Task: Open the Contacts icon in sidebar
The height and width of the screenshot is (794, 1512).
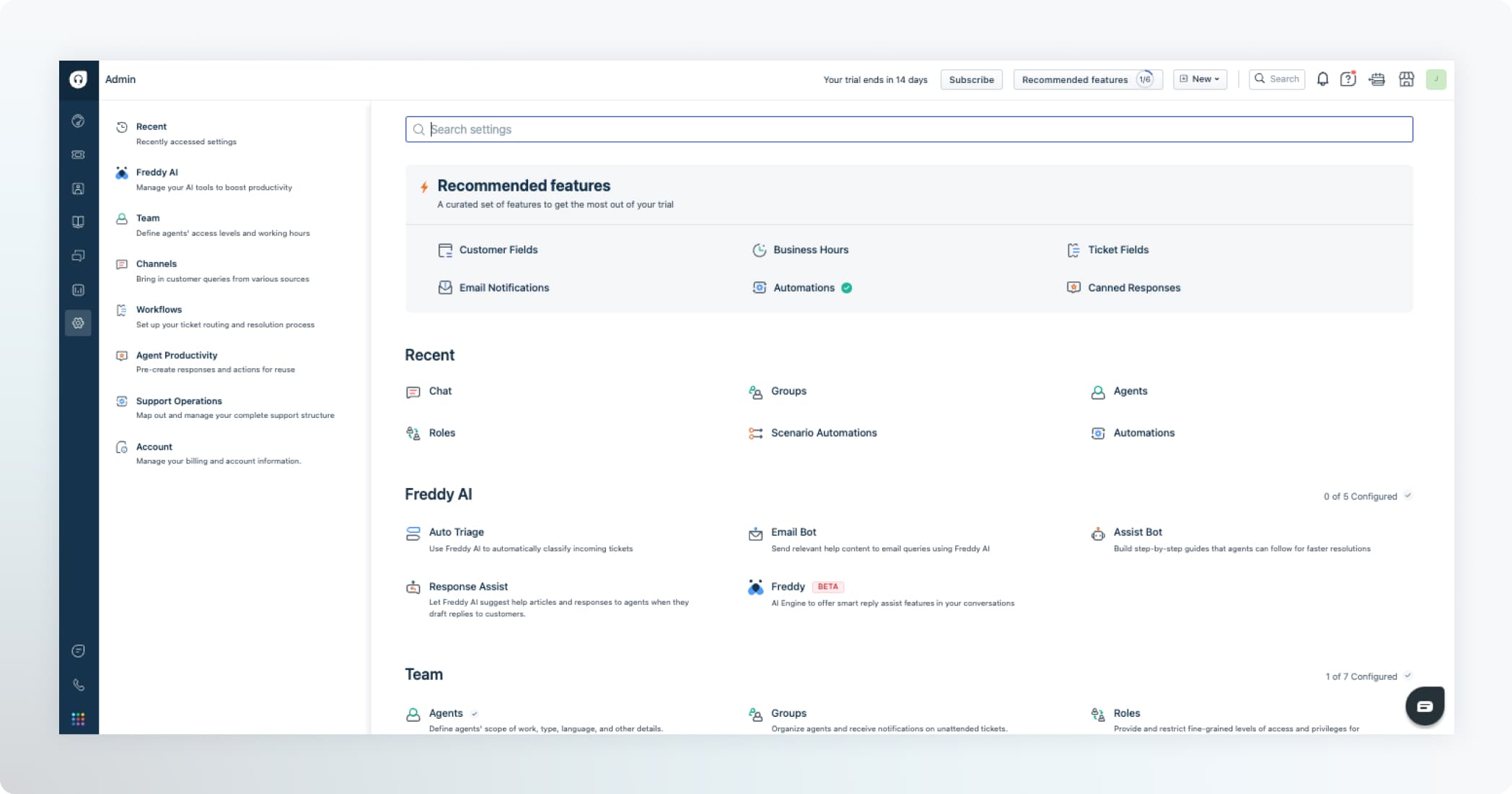Action: click(79, 188)
